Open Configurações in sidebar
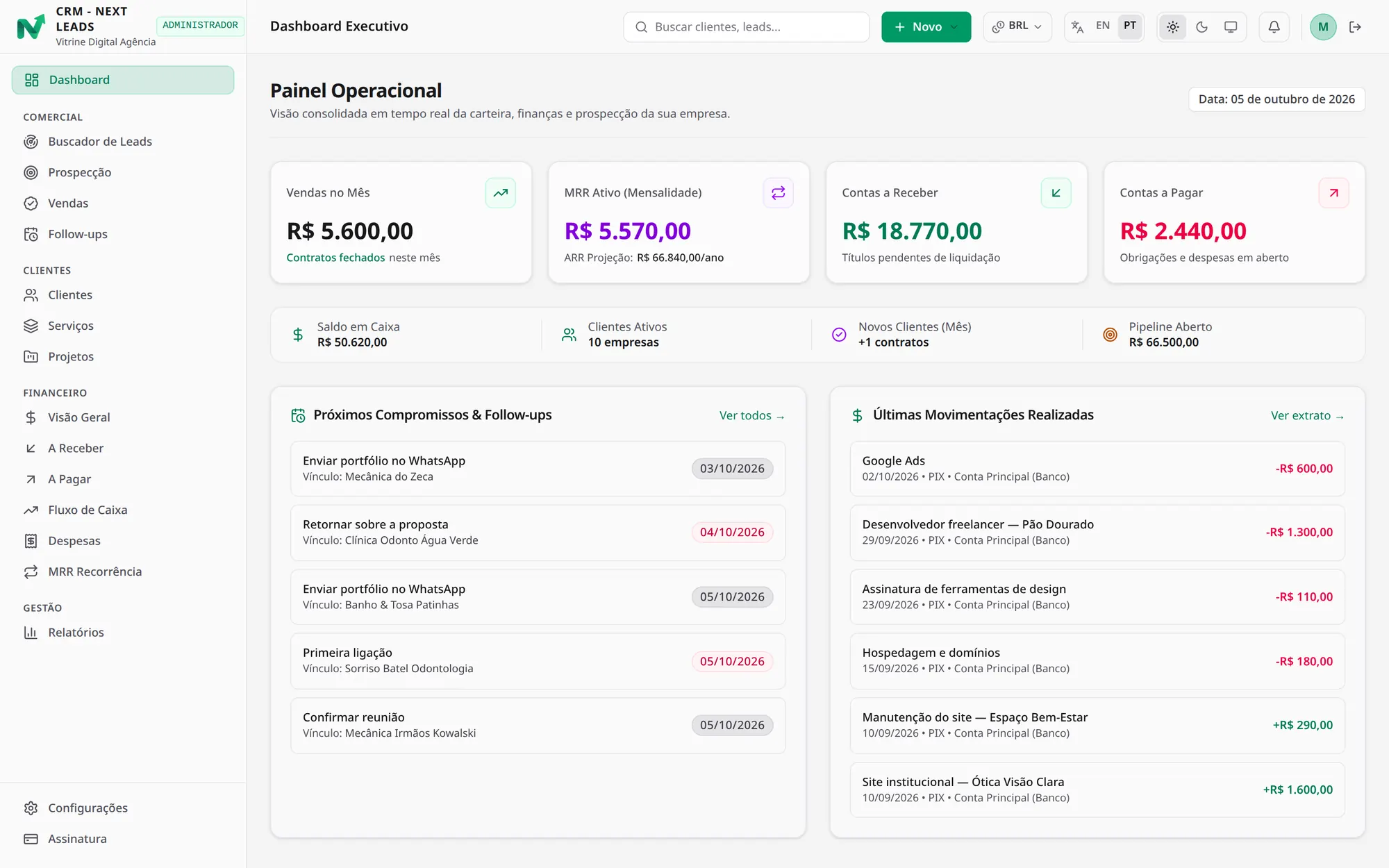The height and width of the screenshot is (868, 1389). 123,808
